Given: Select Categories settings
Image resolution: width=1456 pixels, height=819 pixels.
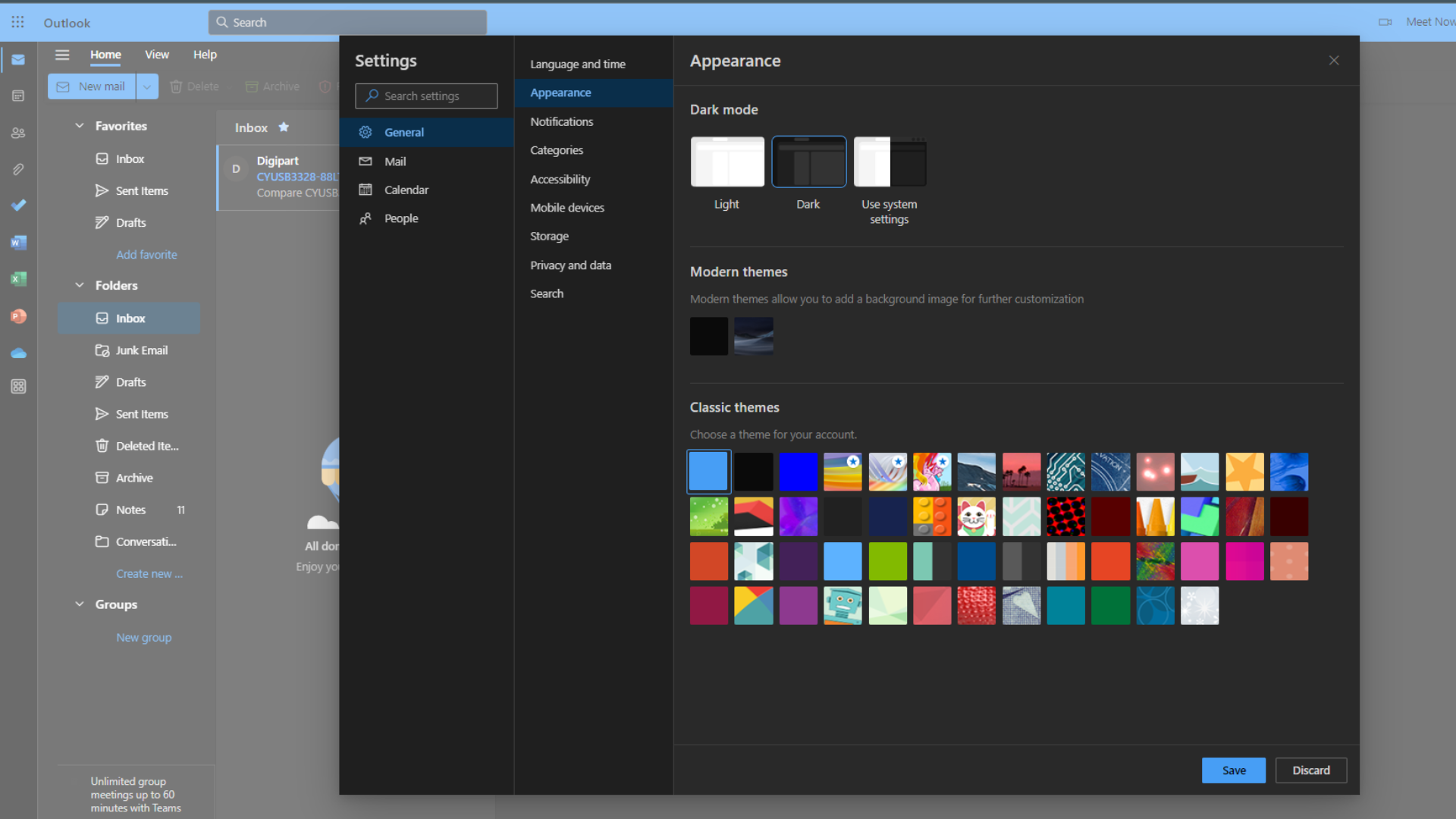Looking at the screenshot, I should click(x=593, y=150).
